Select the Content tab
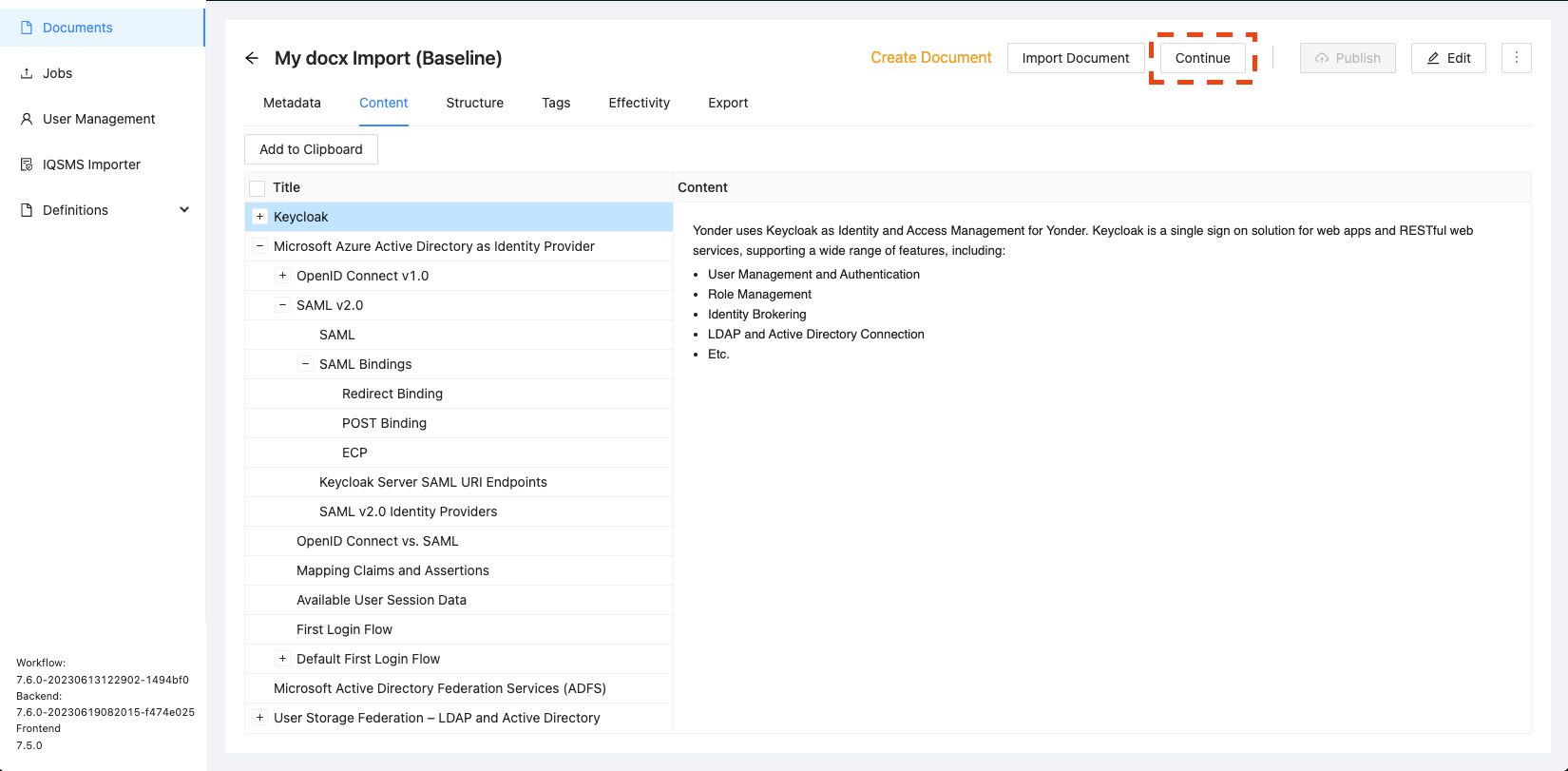Viewport: 1568px width, 771px height. tap(384, 103)
